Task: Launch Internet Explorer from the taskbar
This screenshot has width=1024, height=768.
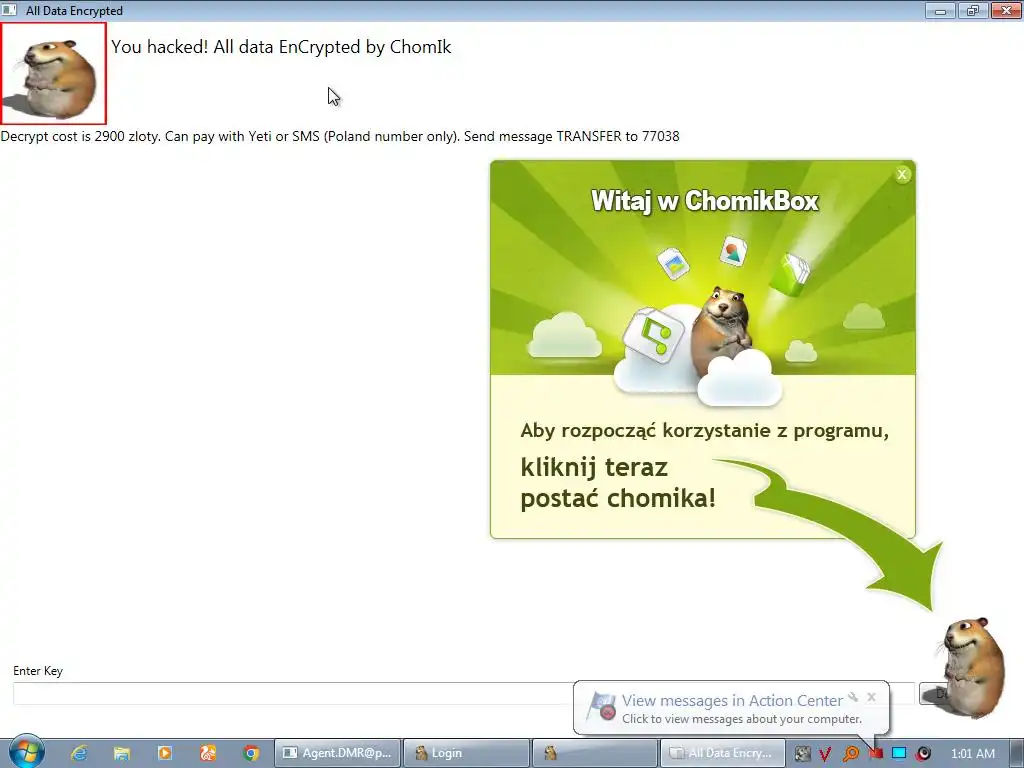Action: point(79,753)
